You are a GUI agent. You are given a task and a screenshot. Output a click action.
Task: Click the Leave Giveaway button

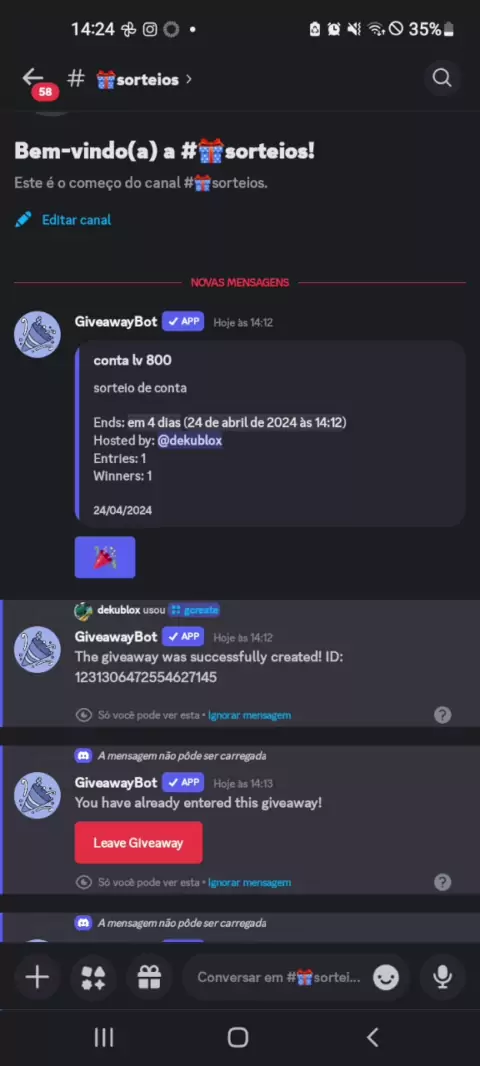point(139,843)
